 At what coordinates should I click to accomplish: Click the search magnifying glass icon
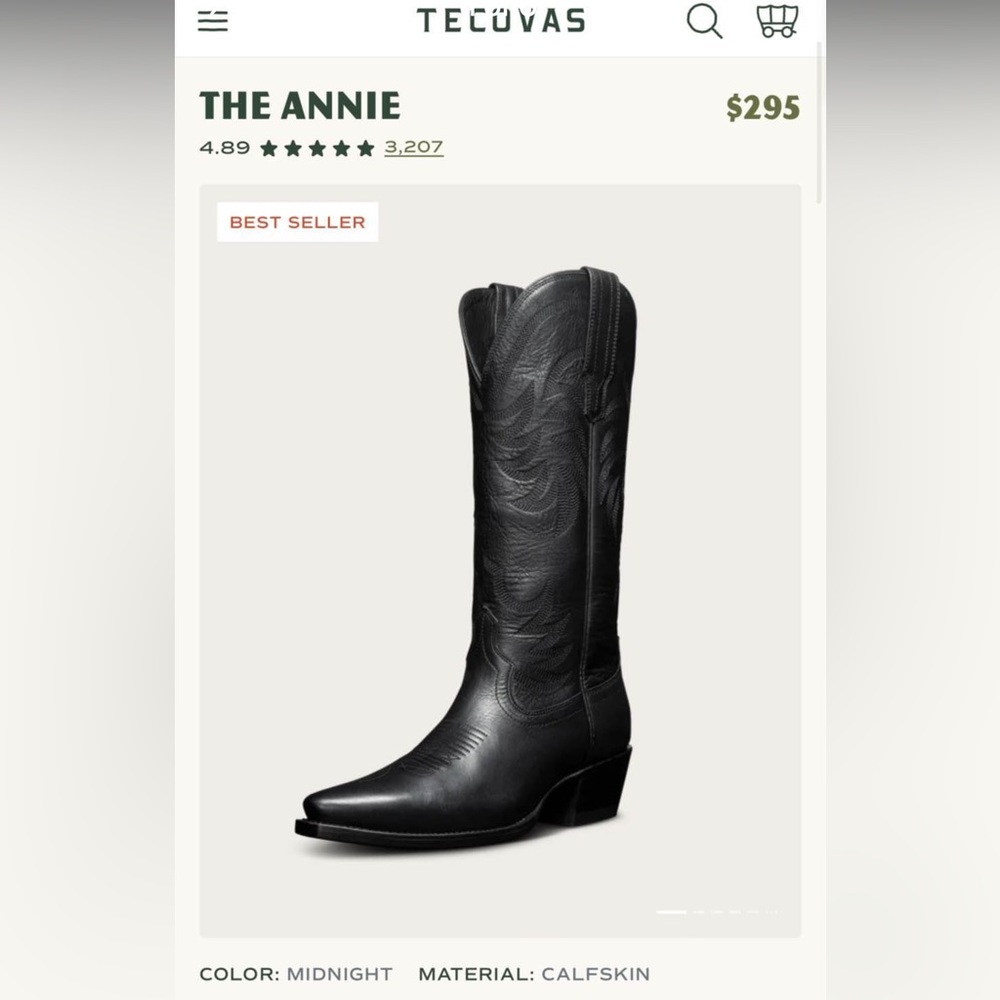pos(704,20)
